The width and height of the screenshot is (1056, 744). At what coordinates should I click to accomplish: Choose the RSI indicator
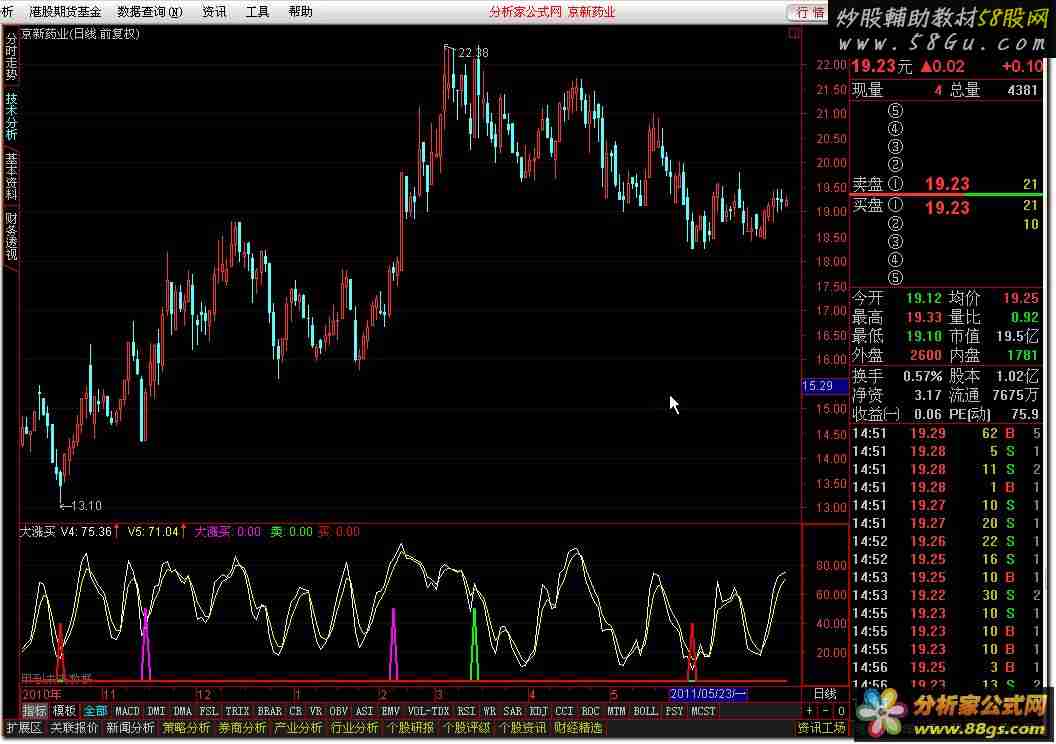coord(466,710)
